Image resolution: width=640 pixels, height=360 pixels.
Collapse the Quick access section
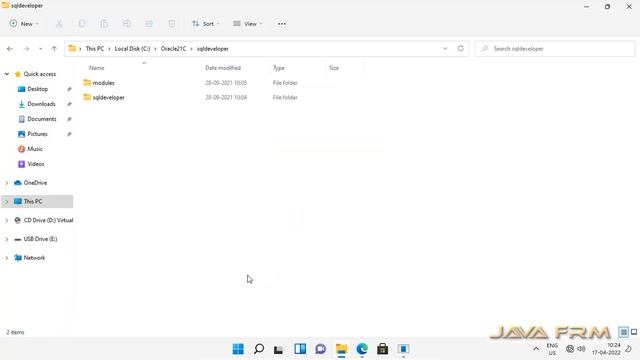(x=7, y=74)
